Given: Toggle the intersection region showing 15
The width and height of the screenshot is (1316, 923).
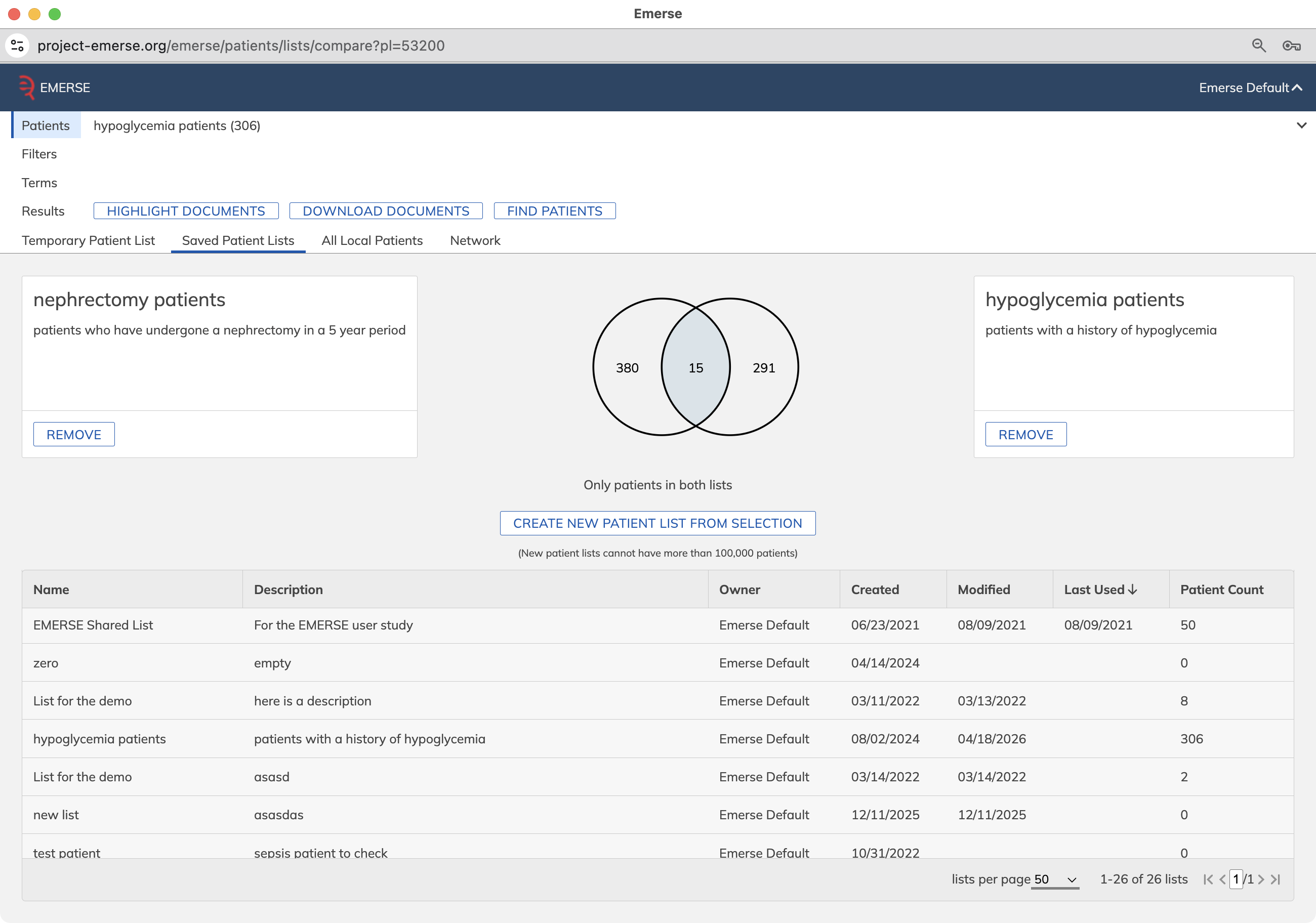Looking at the screenshot, I should pos(695,367).
